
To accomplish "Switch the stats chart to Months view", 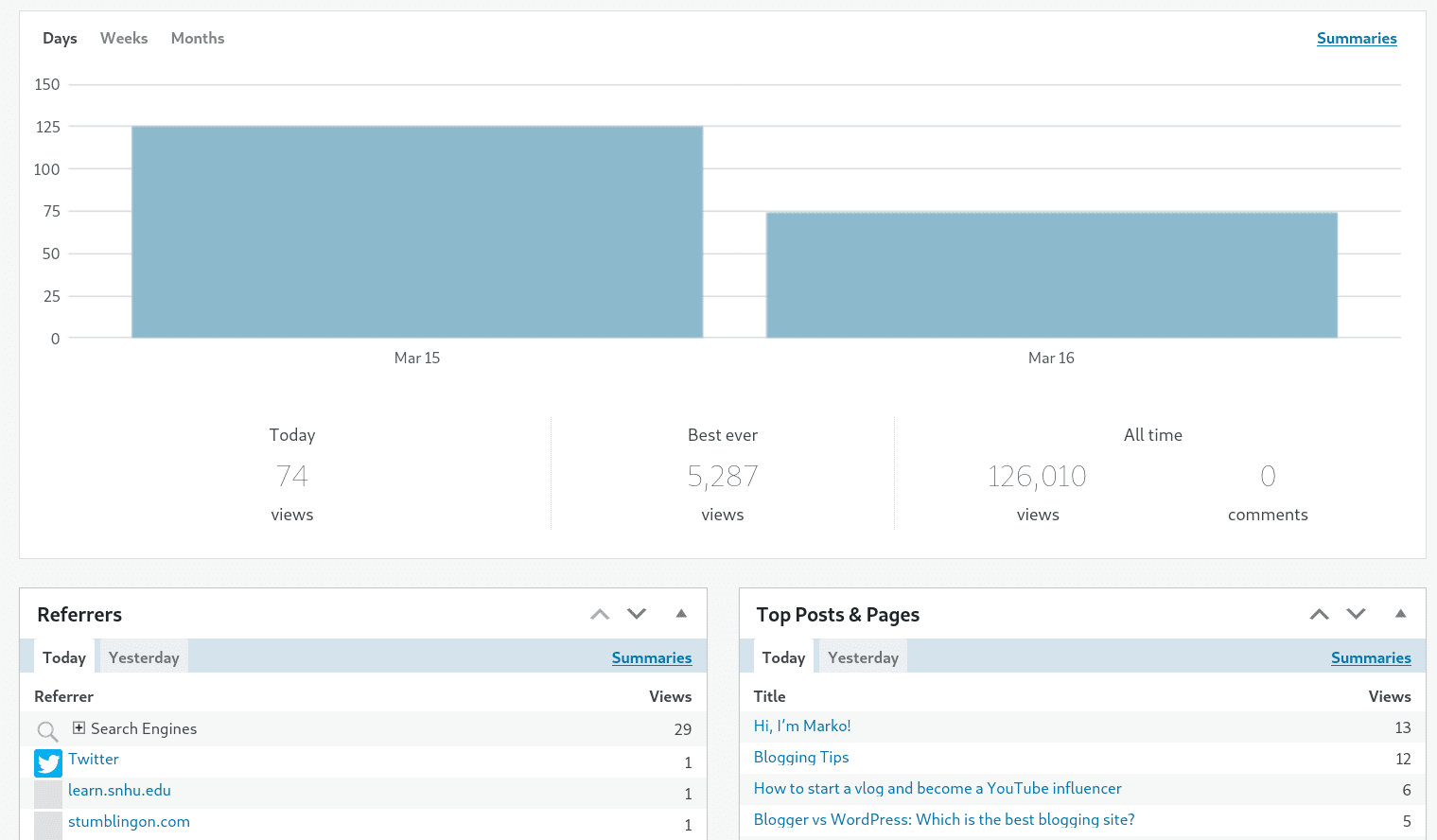I will 197,38.
